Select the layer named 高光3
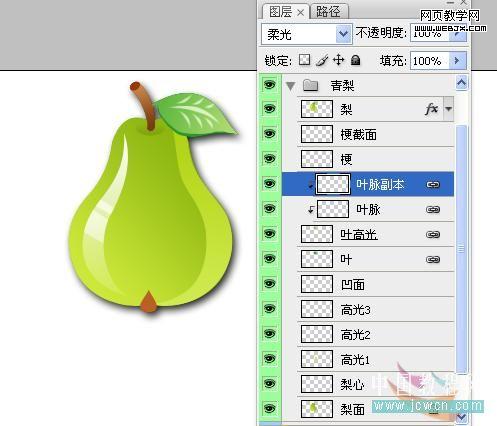Viewport: 497px width, 426px height. click(x=355, y=309)
